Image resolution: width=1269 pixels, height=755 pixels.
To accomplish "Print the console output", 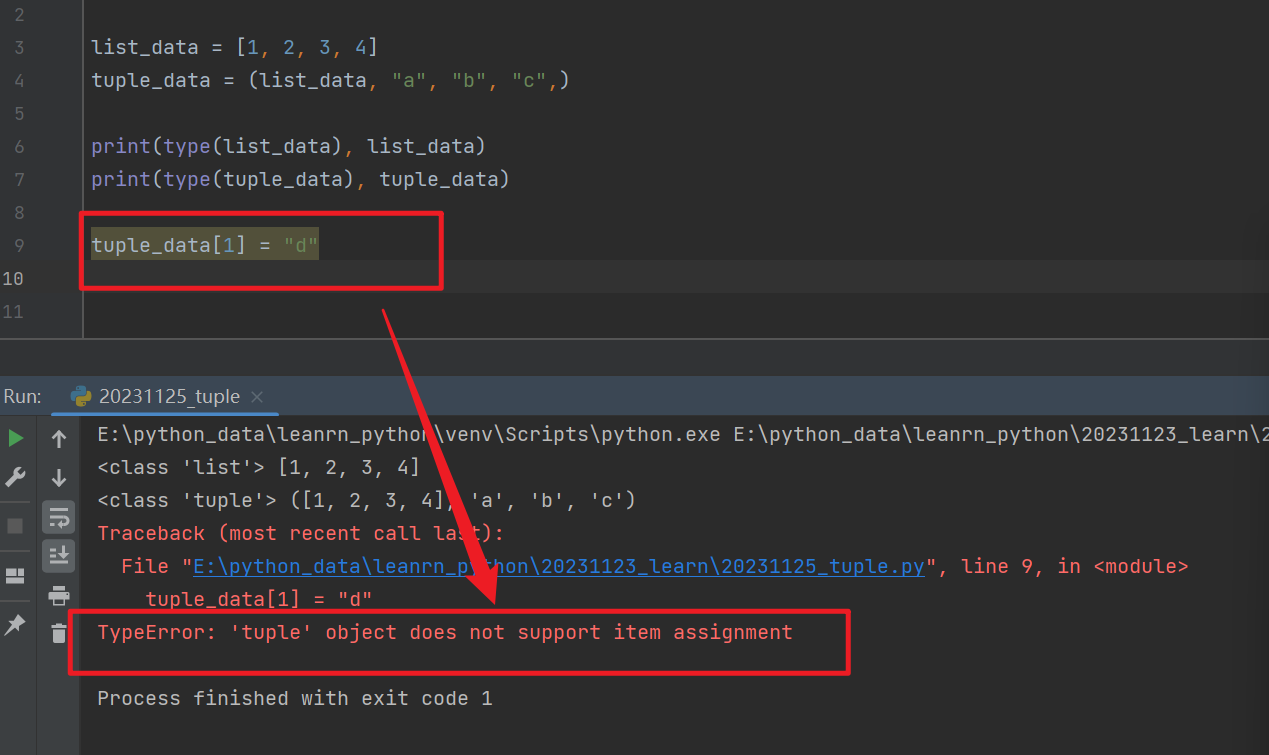I will pyautogui.click(x=59, y=596).
